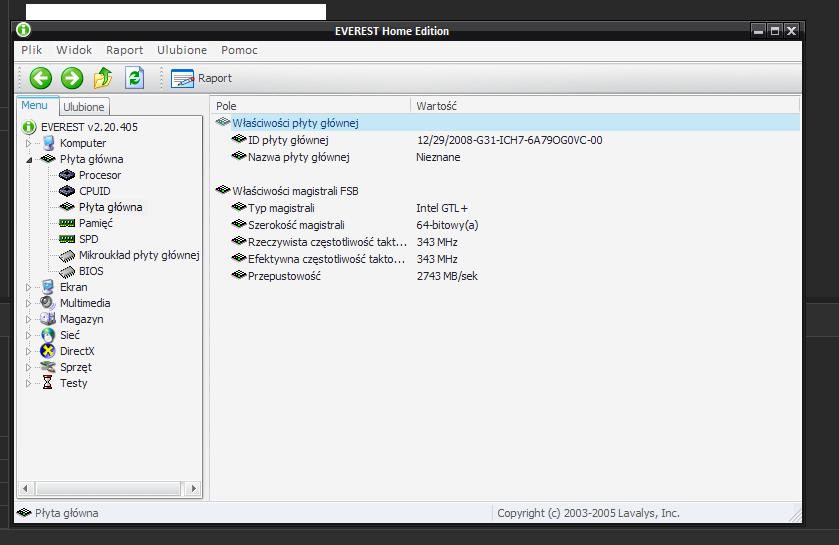Click the SPD memory module icon
The width and height of the screenshot is (839, 545).
click(x=67, y=239)
